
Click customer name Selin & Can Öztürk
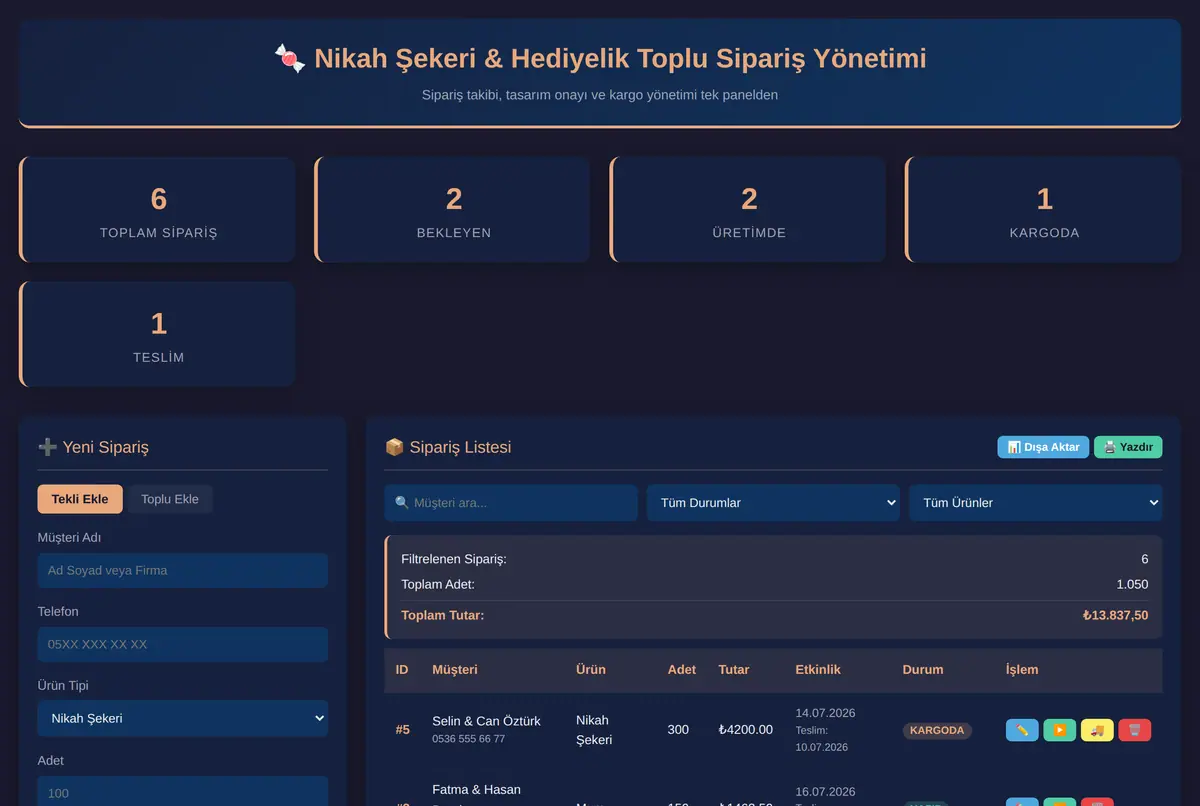[x=486, y=721]
